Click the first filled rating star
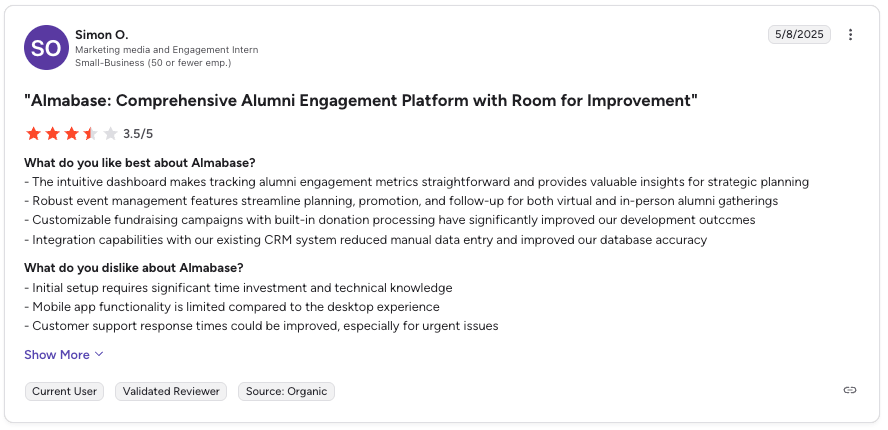The image size is (888, 430). coord(33,133)
